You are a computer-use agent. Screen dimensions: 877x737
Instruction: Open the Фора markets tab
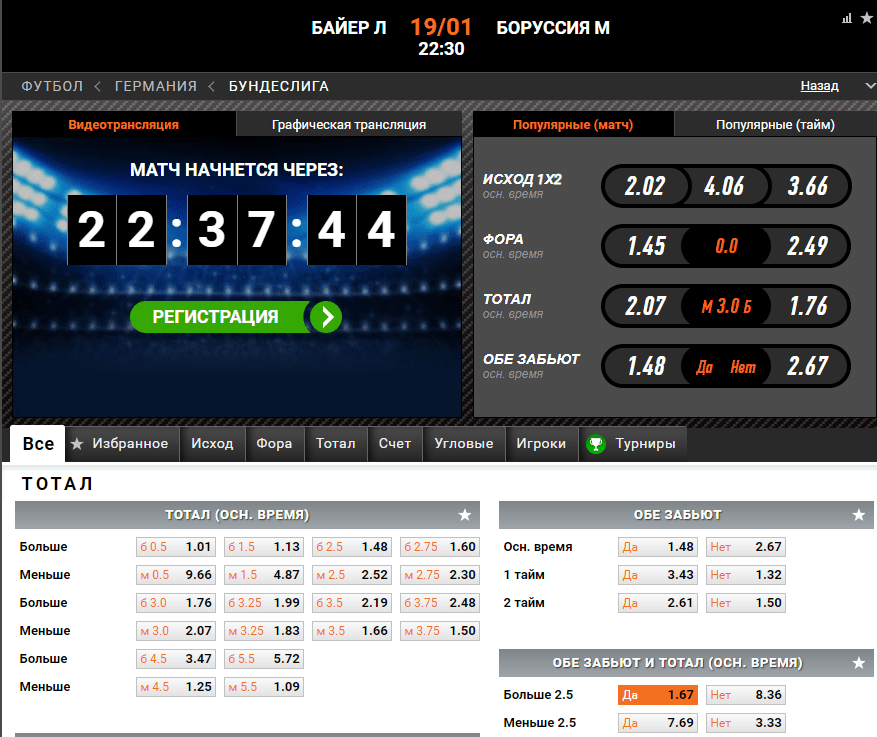(274, 444)
